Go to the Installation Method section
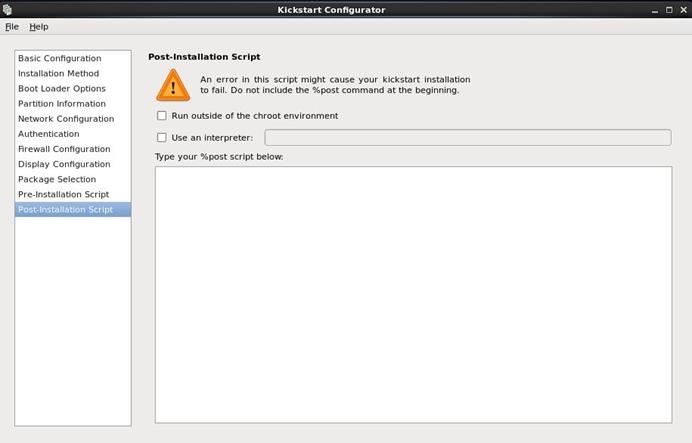 pos(73,73)
